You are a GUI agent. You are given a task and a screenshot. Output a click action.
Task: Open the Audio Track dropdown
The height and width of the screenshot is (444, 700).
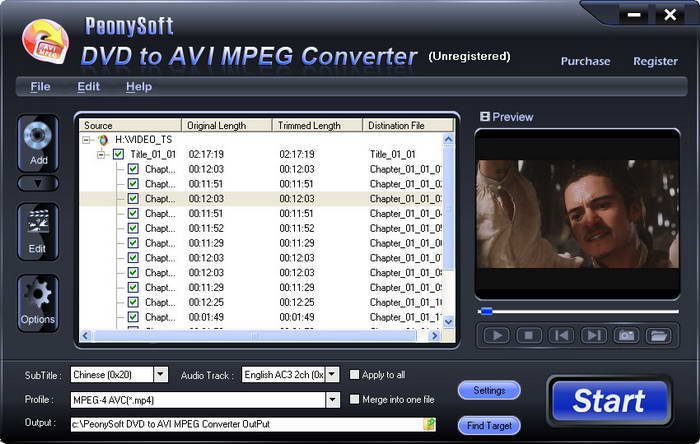332,374
